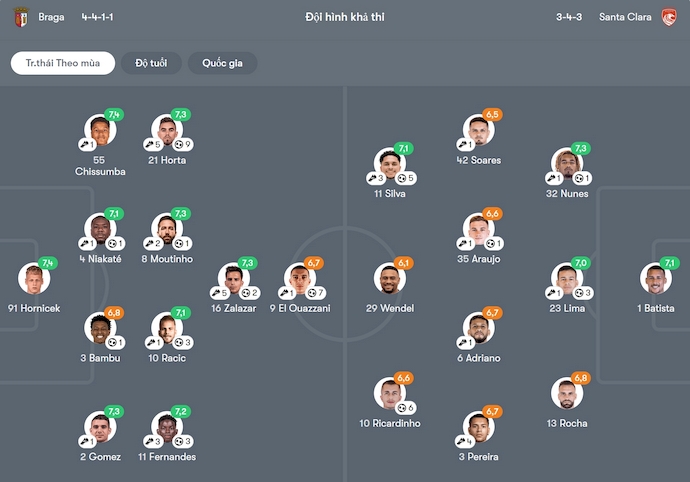Click Horta's 7.3 rating badge
Viewport: 690px width, 482px height.
pos(181,115)
